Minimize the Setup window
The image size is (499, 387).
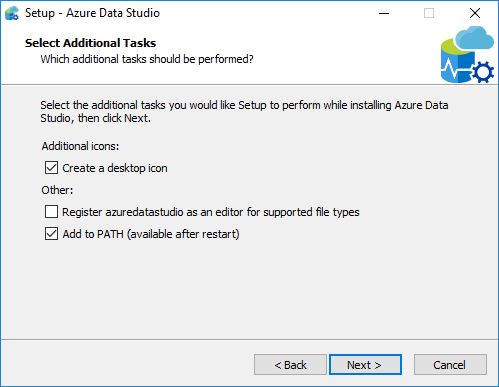[x=384, y=13]
